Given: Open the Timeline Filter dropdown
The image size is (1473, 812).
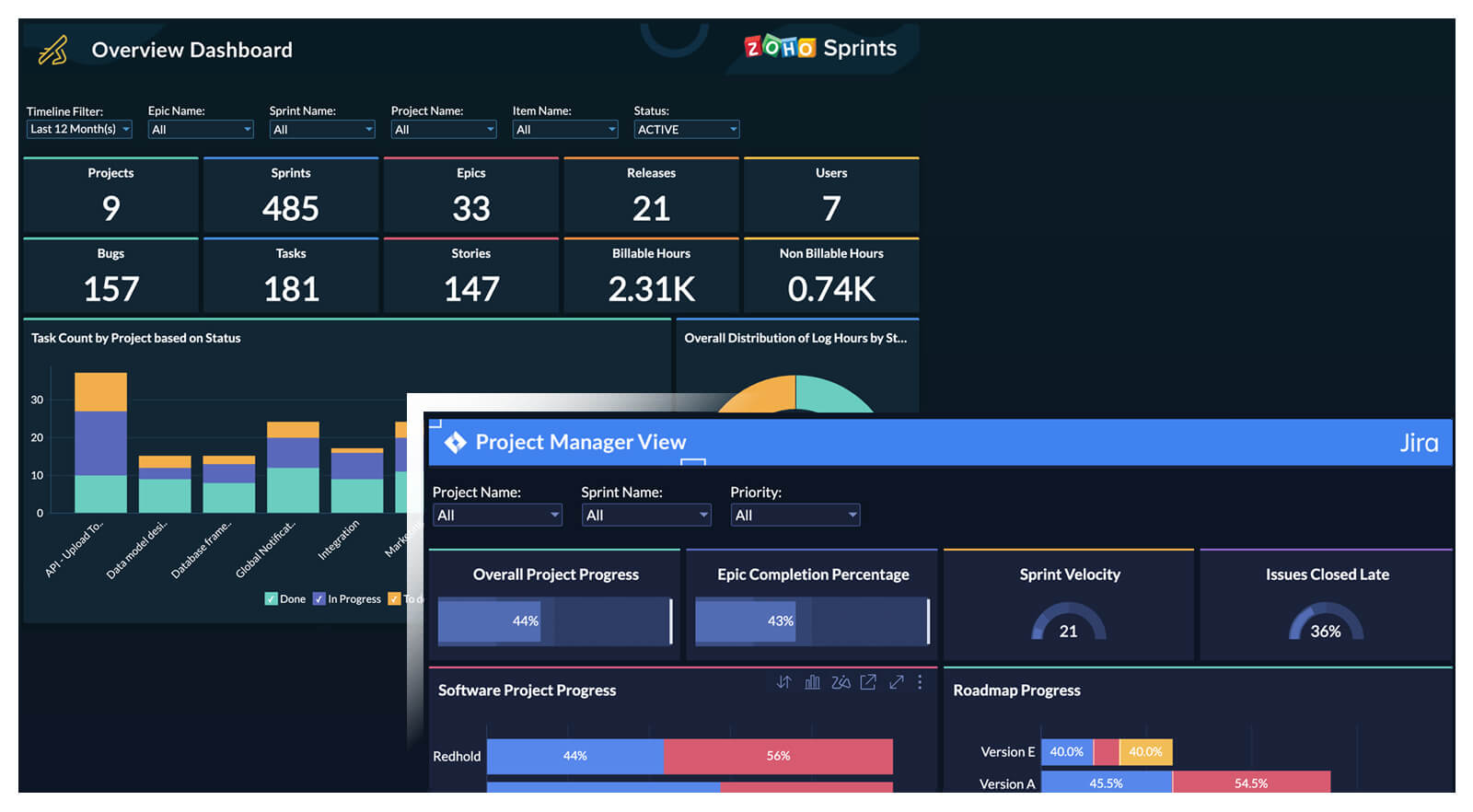Looking at the screenshot, I should (79, 130).
